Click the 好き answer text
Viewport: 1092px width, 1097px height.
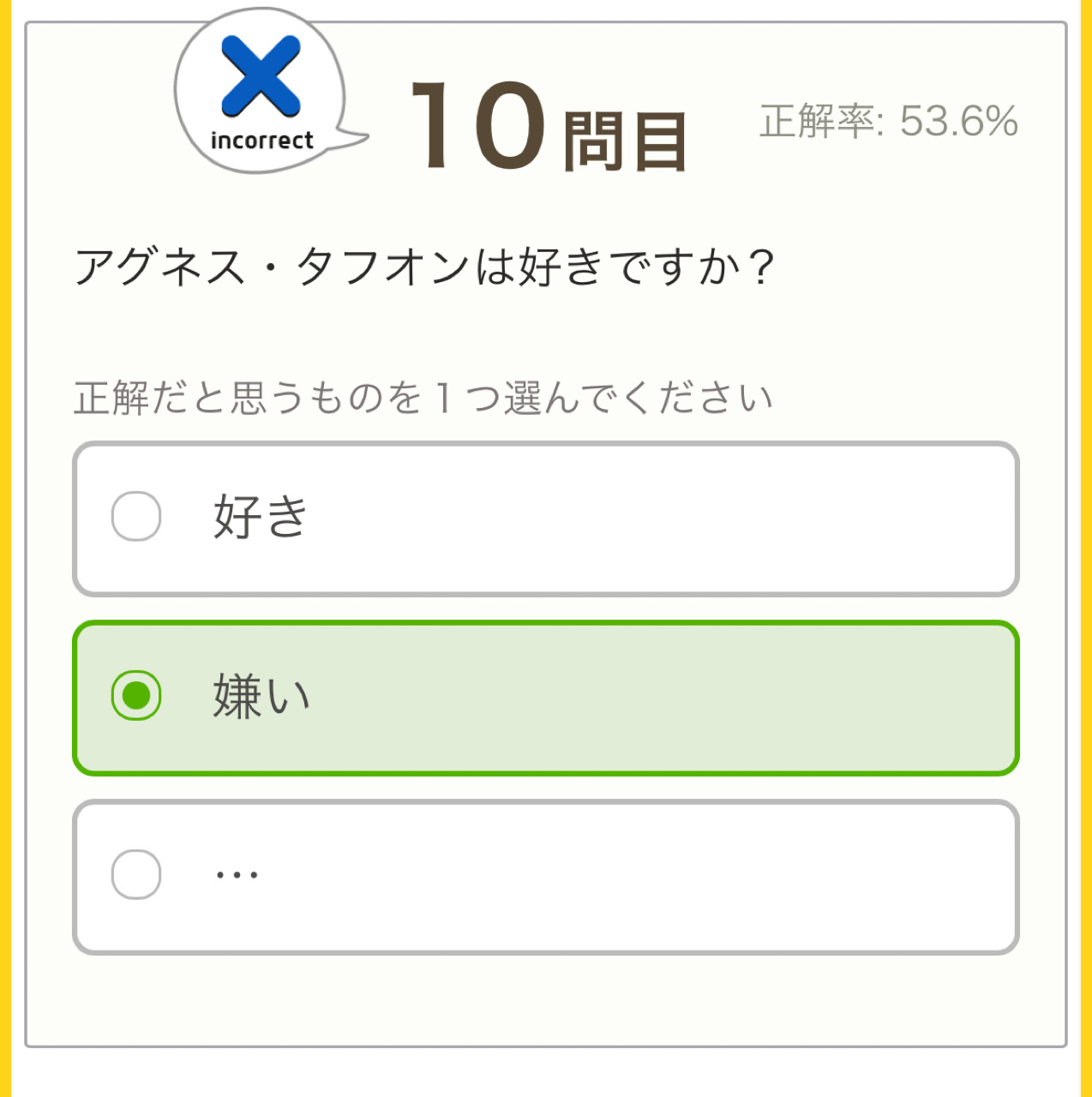(x=260, y=517)
